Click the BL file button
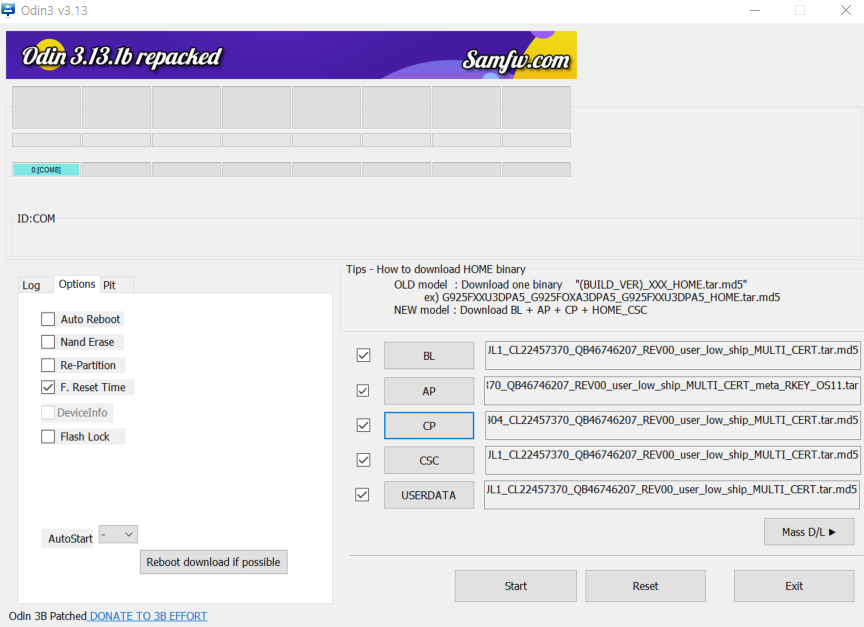Image resolution: width=864 pixels, height=627 pixels. [x=429, y=356]
